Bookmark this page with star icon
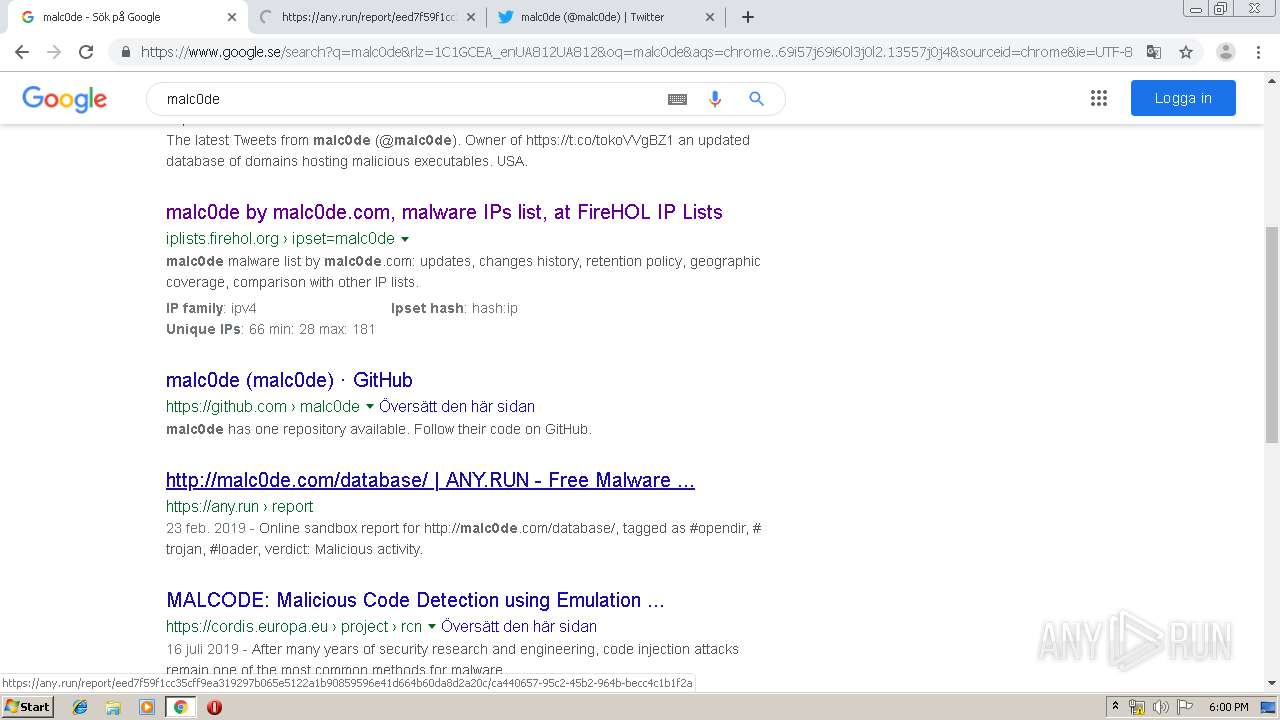This screenshot has height=720, width=1280. [1186, 52]
